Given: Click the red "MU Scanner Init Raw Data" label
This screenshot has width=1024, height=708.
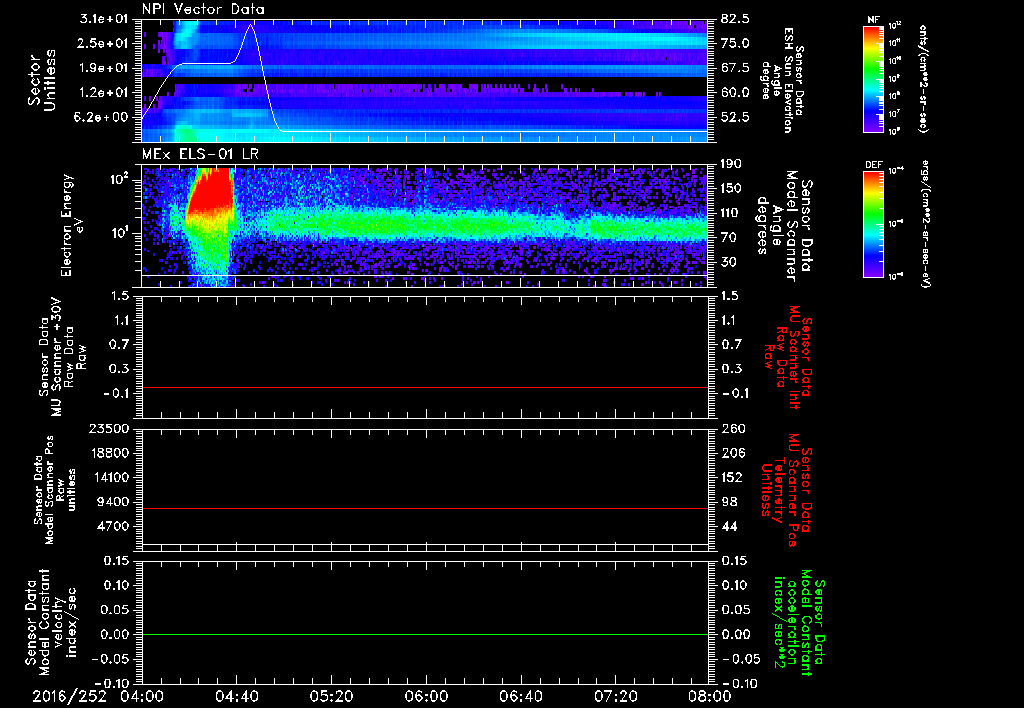Looking at the screenshot, I should click(789, 358).
